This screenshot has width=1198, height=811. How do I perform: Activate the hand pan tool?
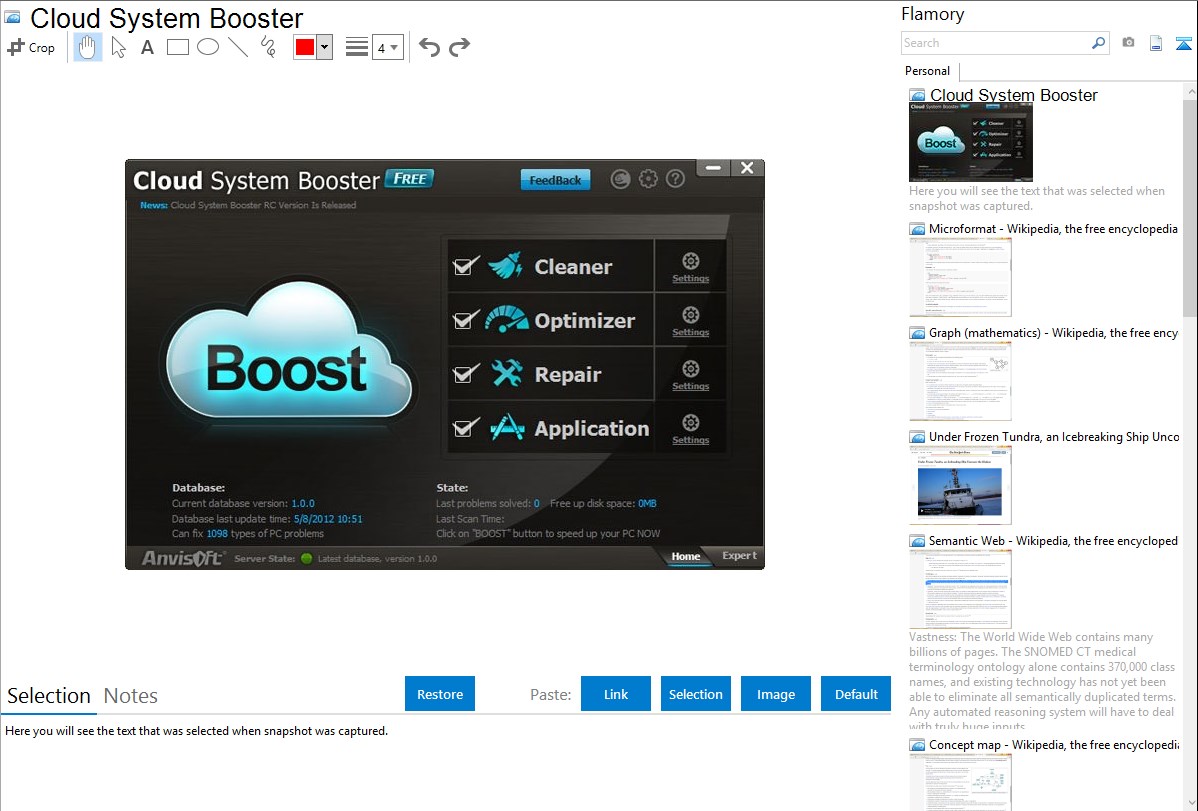click(87, 47)
